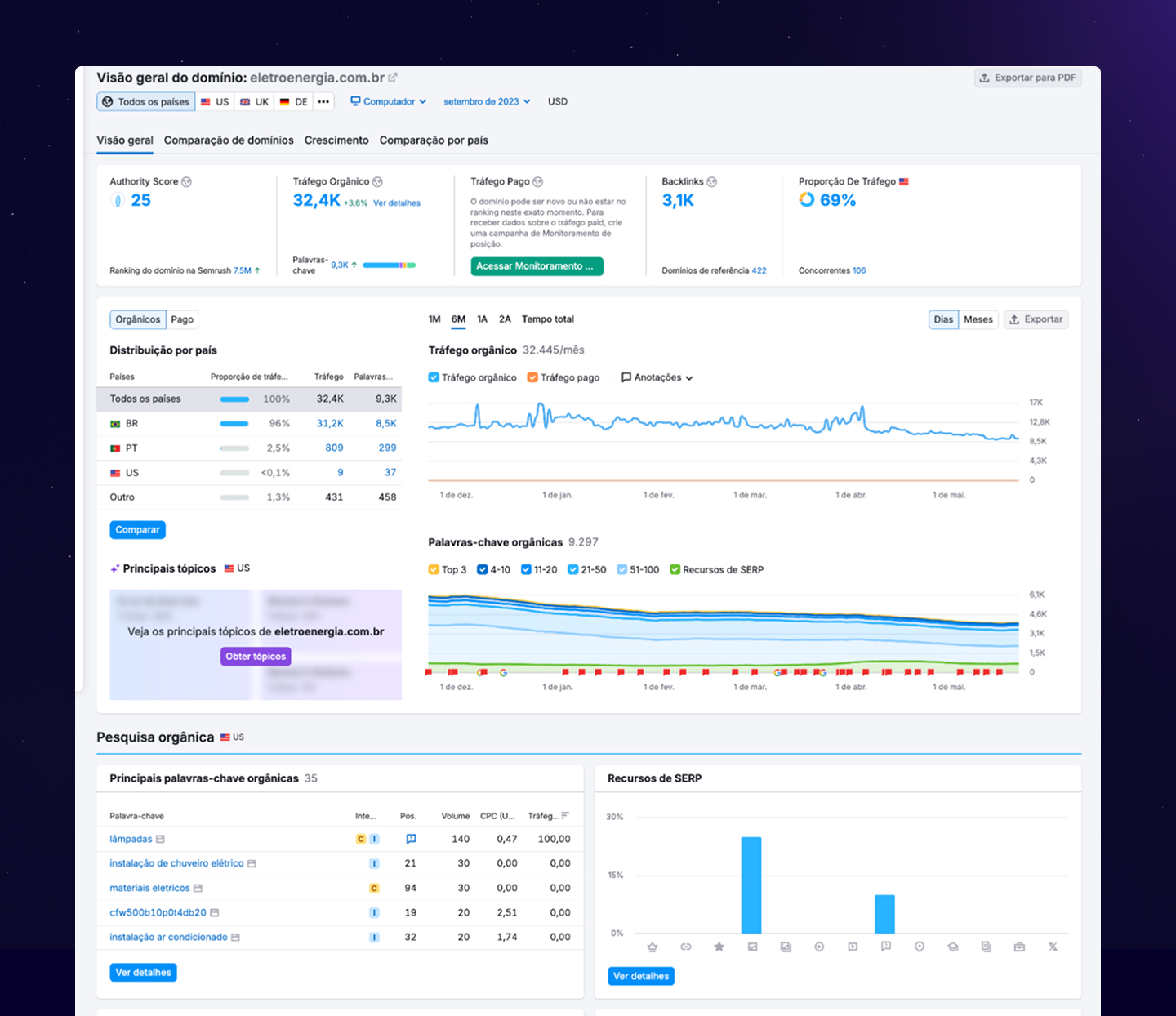Click Exportar para PDF button
Image resolution: width=1176 pixels, height=1016 pixels.
pyautogui.click(x=1028, y=78)
